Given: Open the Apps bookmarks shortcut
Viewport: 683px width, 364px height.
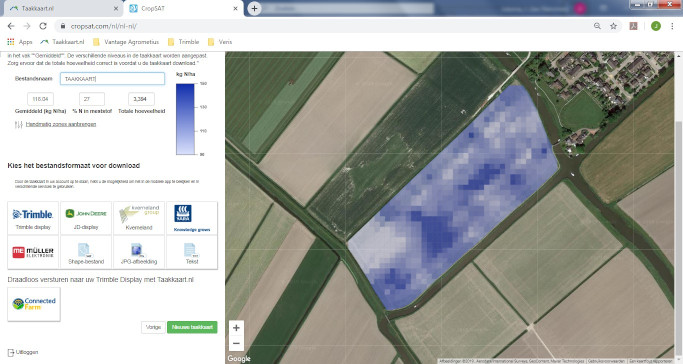Looking at the screenshot, I should pyautogui.click(x=20, y=42).
